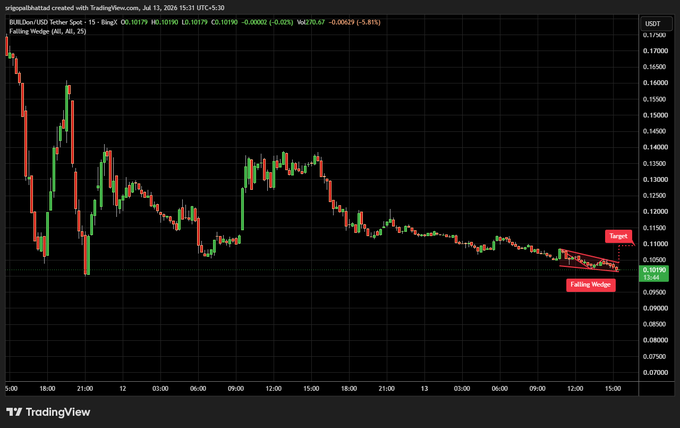The height and width of the screenshot is (428, 680).
Task: Click the TradingView logo
Action: coord(48,412)
